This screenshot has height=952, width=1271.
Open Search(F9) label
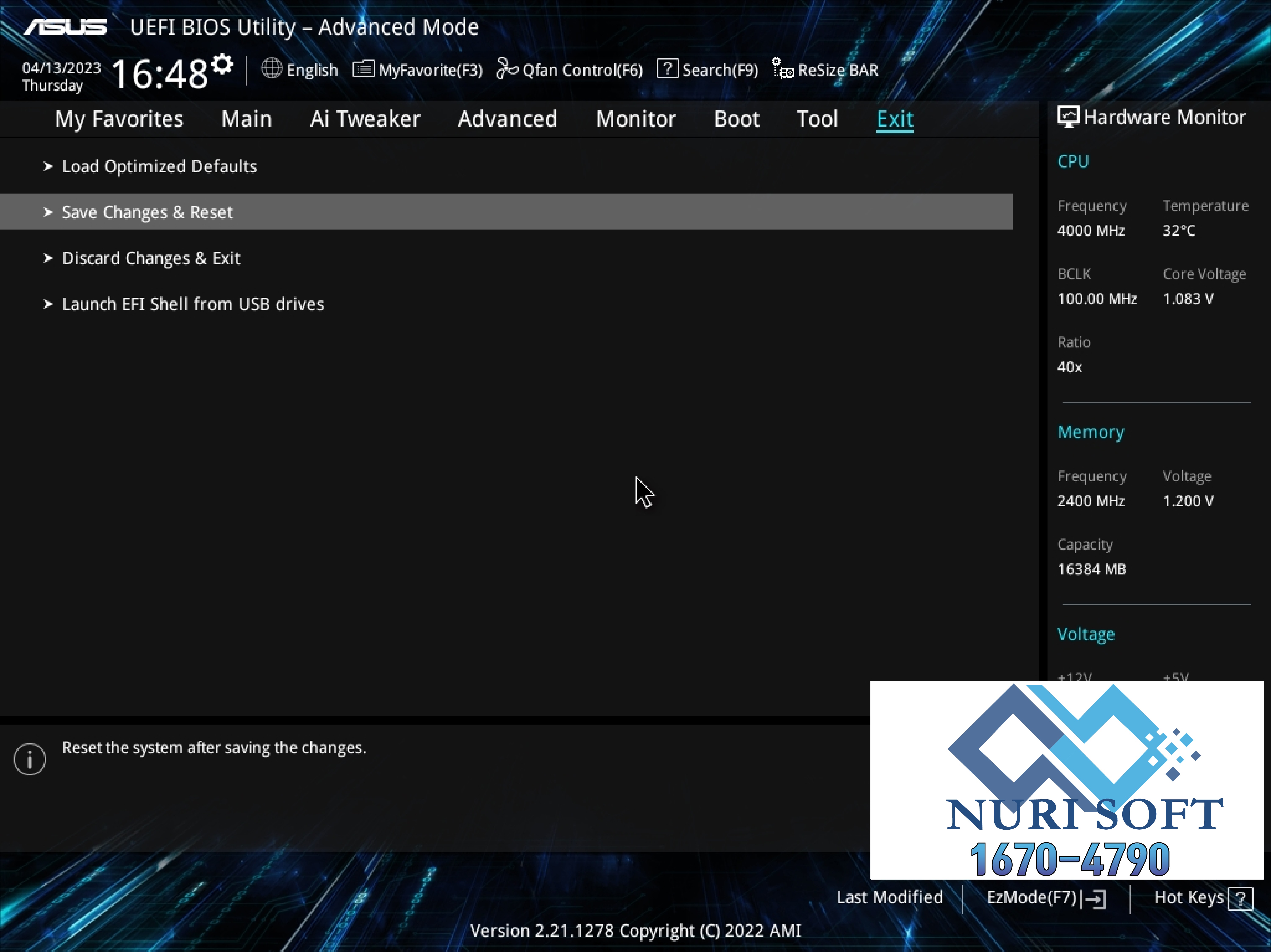720,70
